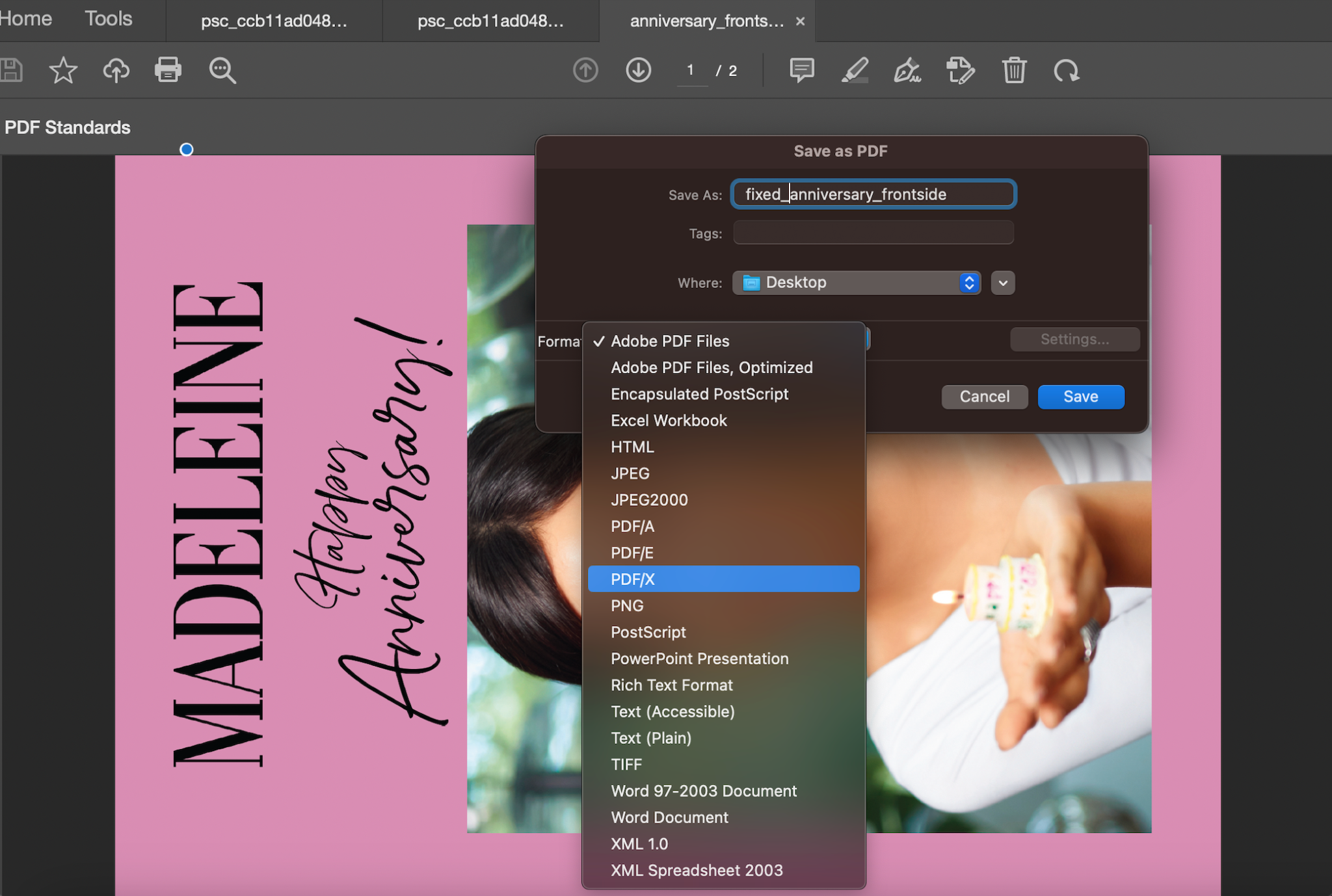Screen dimensions: 1332x896
Task: Click into the Tags field
Action: pos(873,233)
